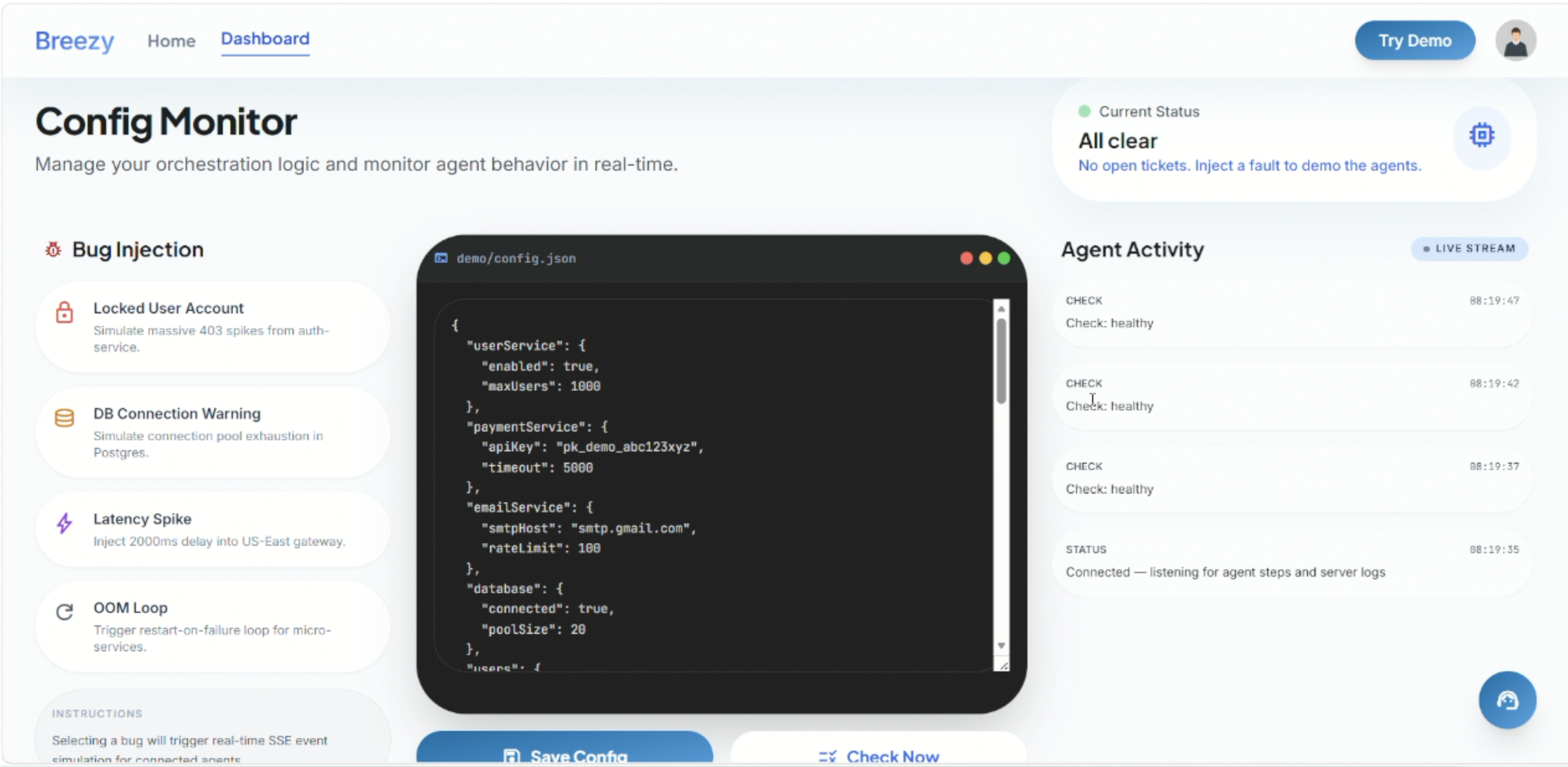Click the OOM Loop refresh icon
The height and width of the screenshot is (767, 1568).
(65, 612)
